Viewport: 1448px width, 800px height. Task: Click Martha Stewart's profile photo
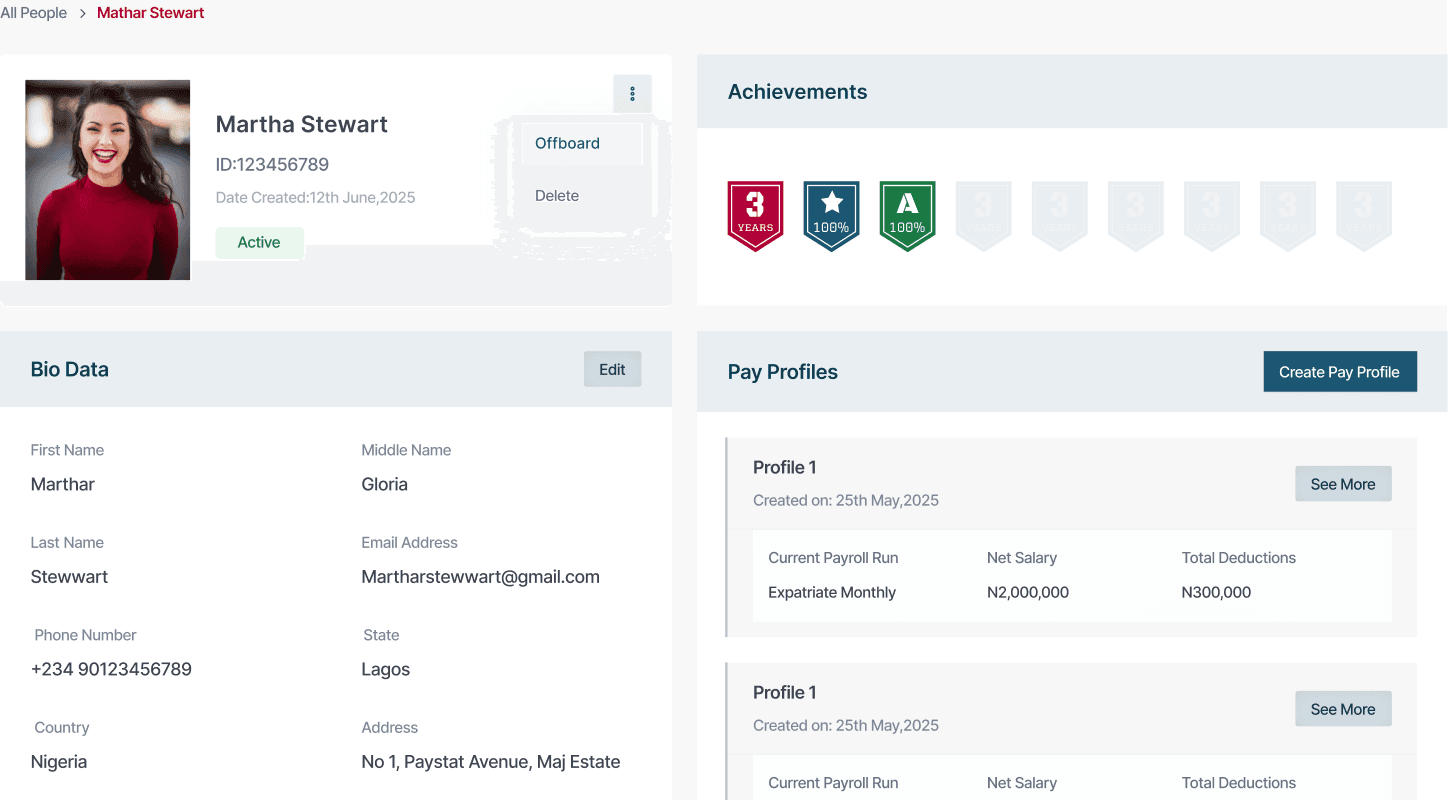tap(108, 180)
